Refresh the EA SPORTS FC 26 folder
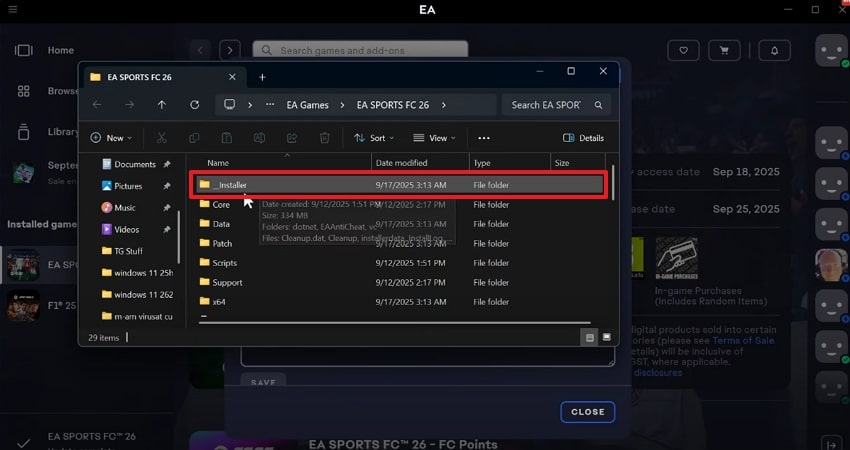 [194, 105]
